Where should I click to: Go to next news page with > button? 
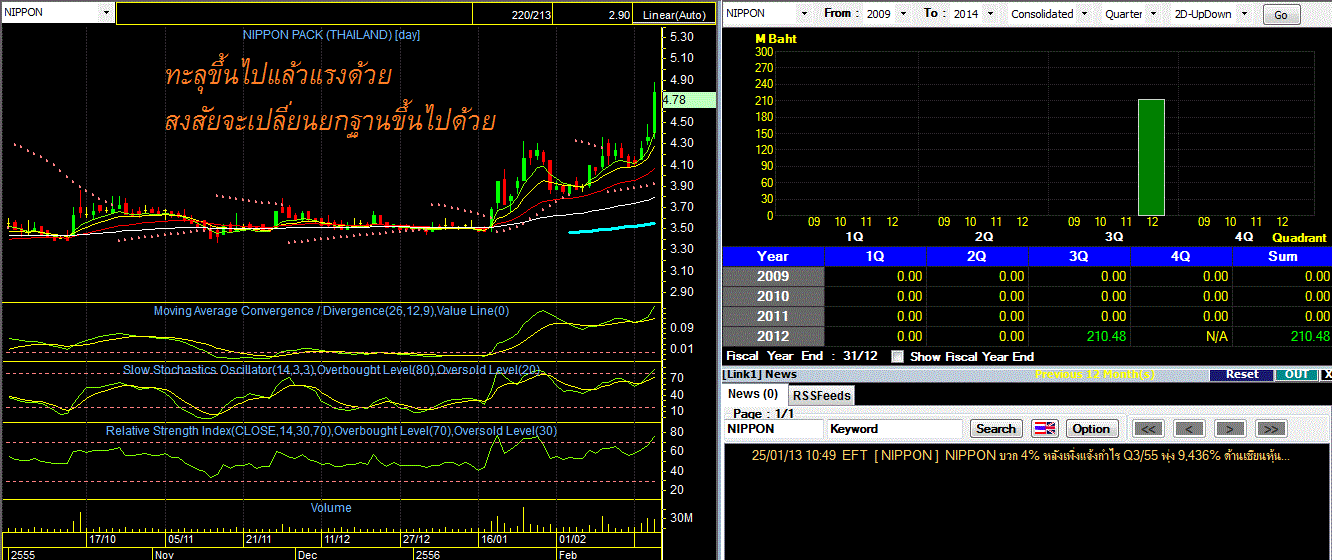(1229, 428)
